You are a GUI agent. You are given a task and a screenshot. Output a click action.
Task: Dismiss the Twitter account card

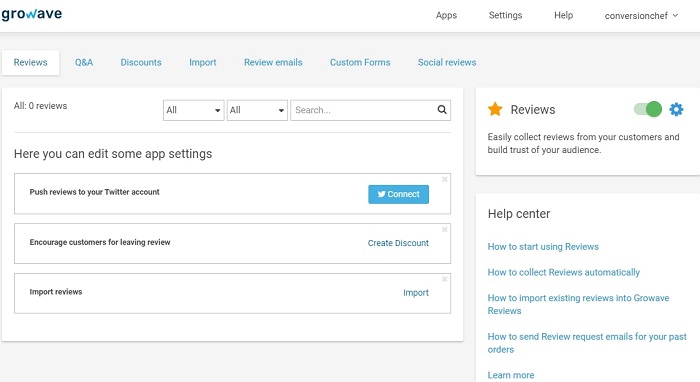[445, 179]
